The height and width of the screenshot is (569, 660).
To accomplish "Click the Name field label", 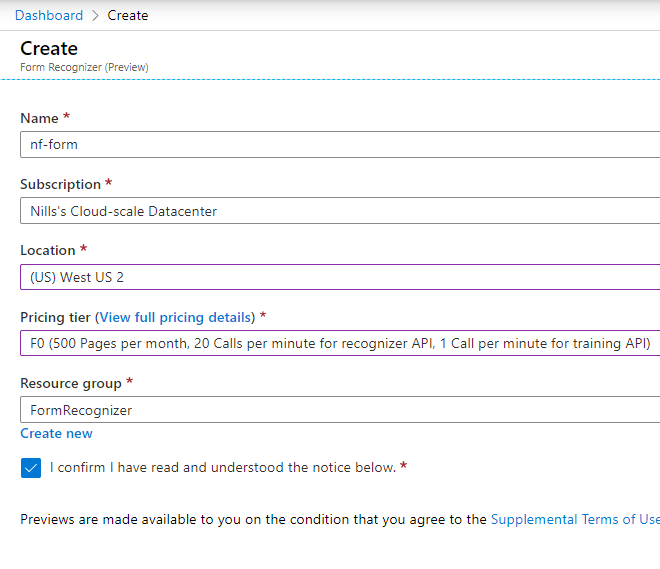I will [39, 118].
